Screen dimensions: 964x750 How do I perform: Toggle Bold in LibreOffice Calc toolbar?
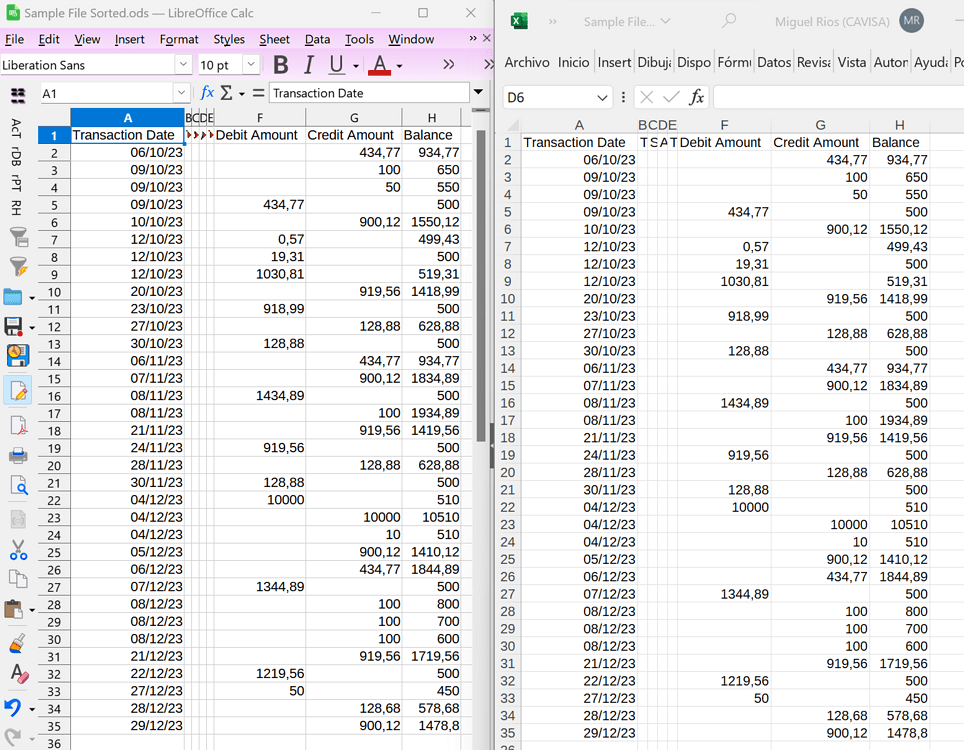[281, 65]
